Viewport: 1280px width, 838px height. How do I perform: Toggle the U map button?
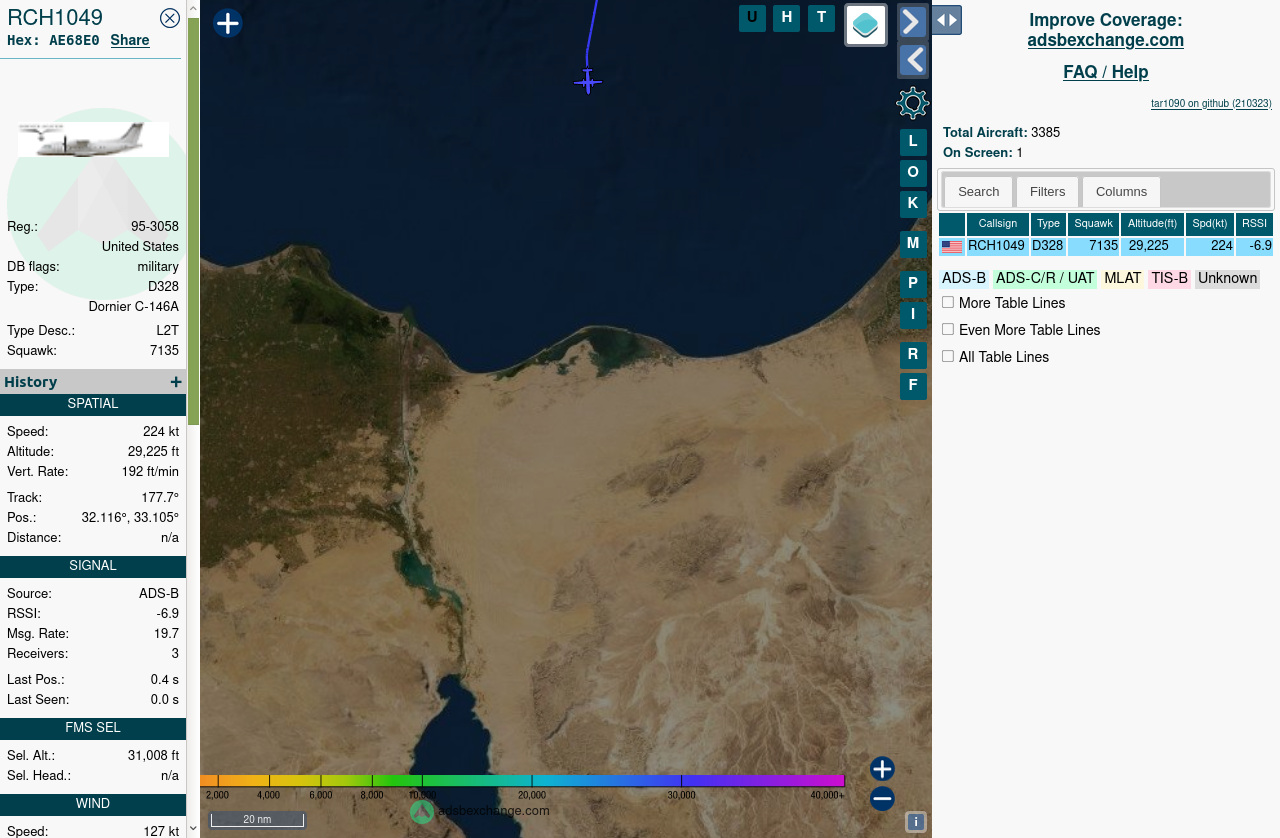[x=752, y=18]
